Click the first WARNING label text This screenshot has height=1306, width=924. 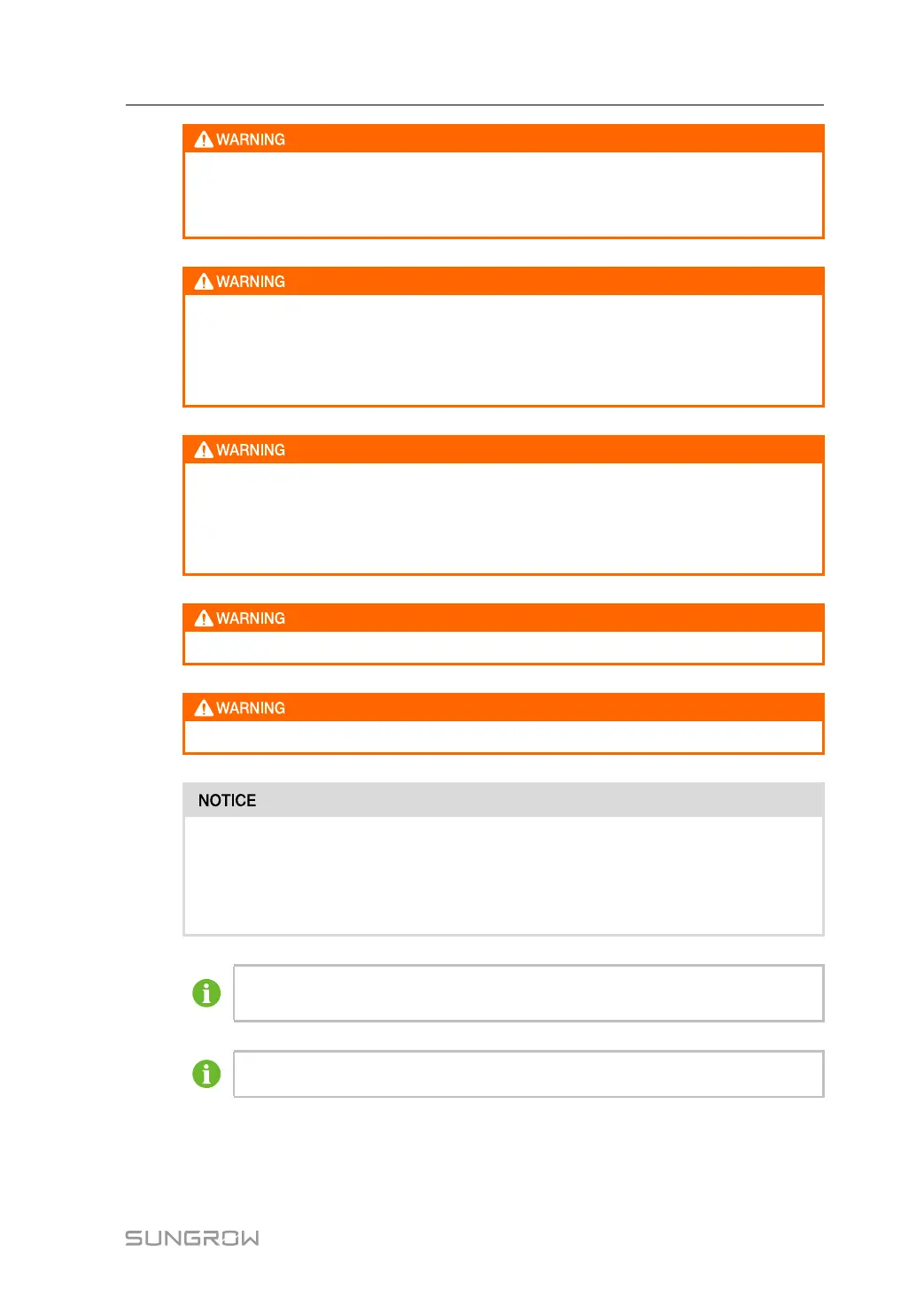(x=251, y=139)
